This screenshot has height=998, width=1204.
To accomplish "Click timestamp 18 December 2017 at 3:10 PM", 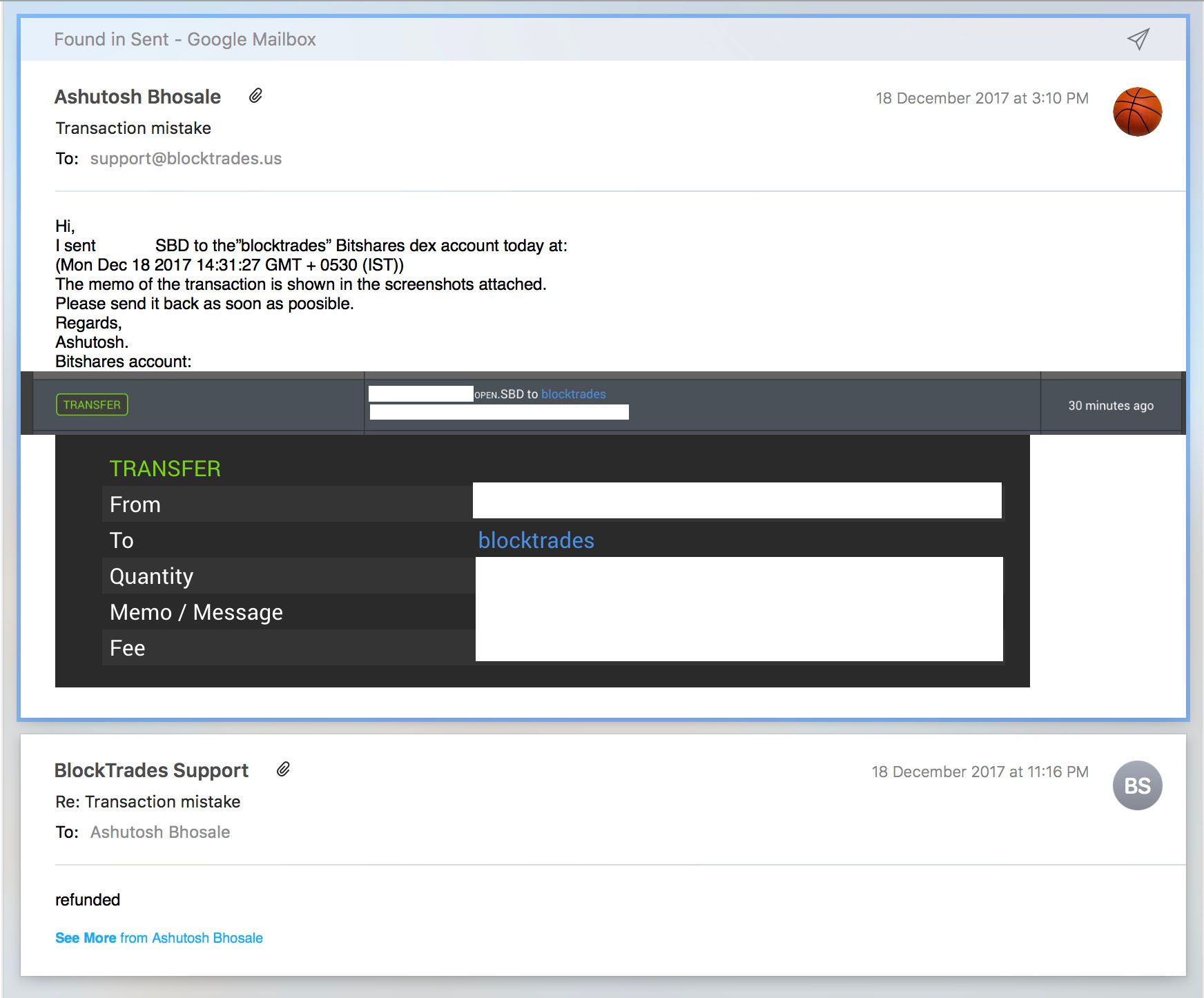I will [982, 98].
